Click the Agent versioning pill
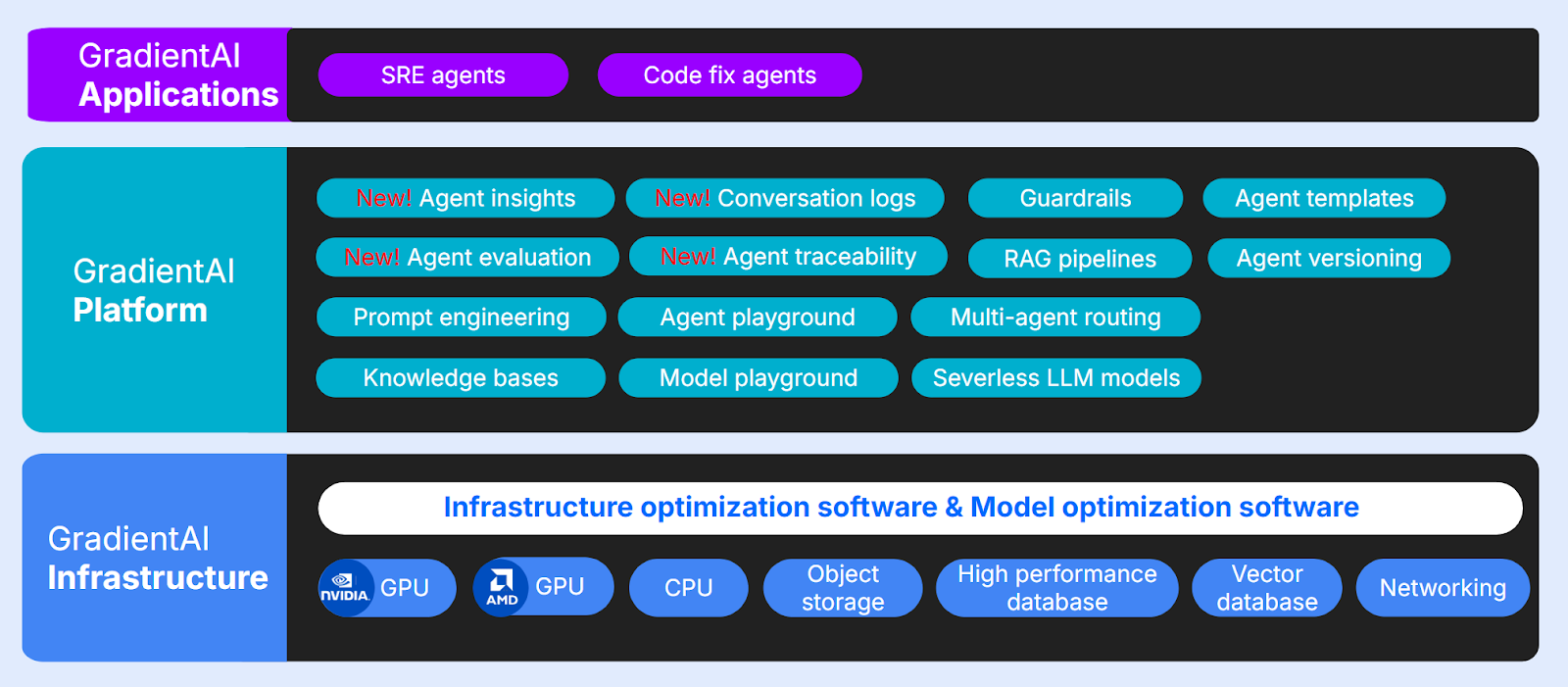The width and height of the screenshot is (1568, 687). pos(1329,259)
